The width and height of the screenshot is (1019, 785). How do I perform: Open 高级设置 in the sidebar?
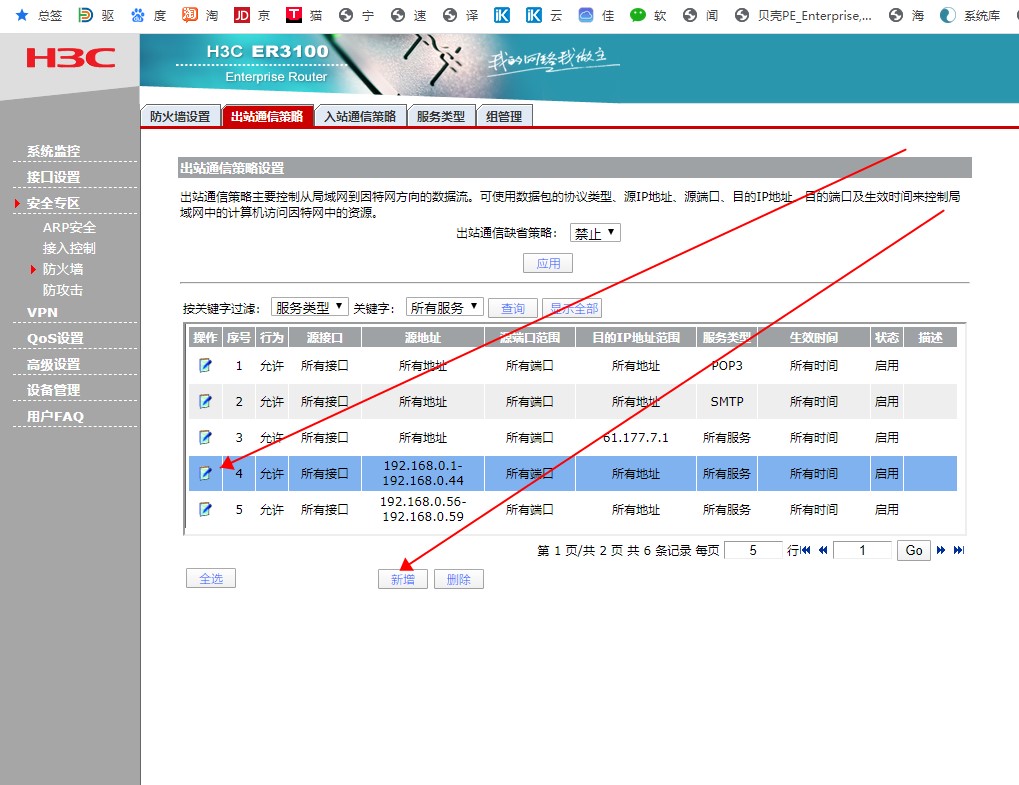tap(53, 364)
